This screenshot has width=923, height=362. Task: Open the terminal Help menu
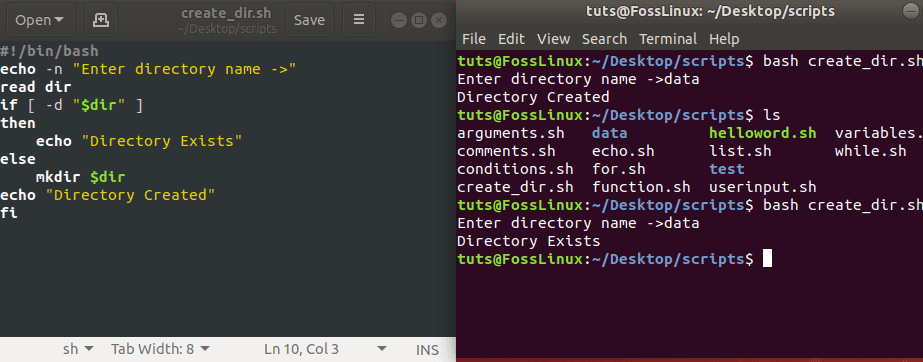coord(724,39)
